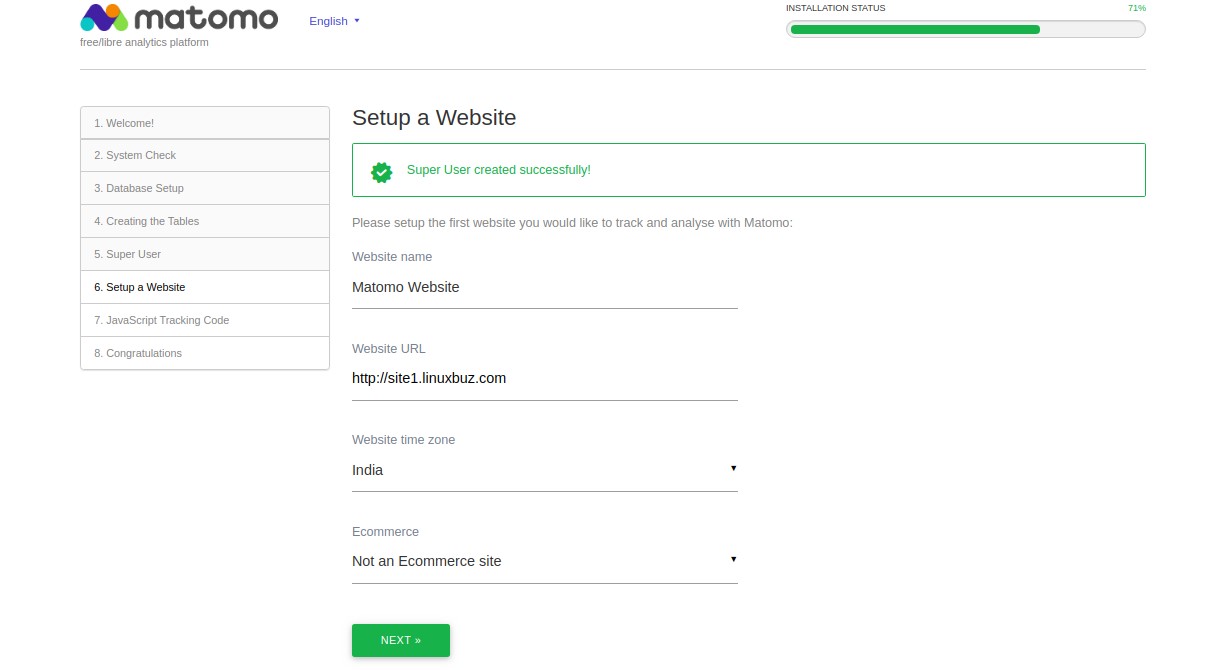Image resolution: width=1220 pixels, height=670 pixels.
Task: Click the Ecommerce field label
Action: pos(385,532)
